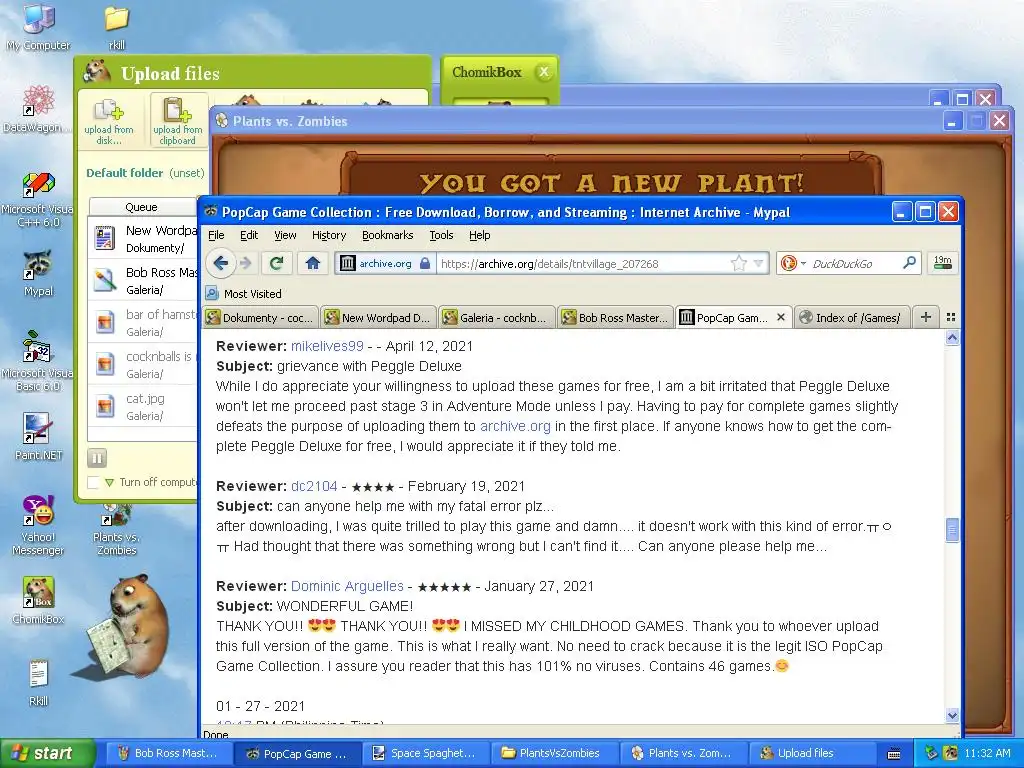Launch Mypal browser desktop icon
This screenshot has width=1024, height=768.
tap(38, 273)
